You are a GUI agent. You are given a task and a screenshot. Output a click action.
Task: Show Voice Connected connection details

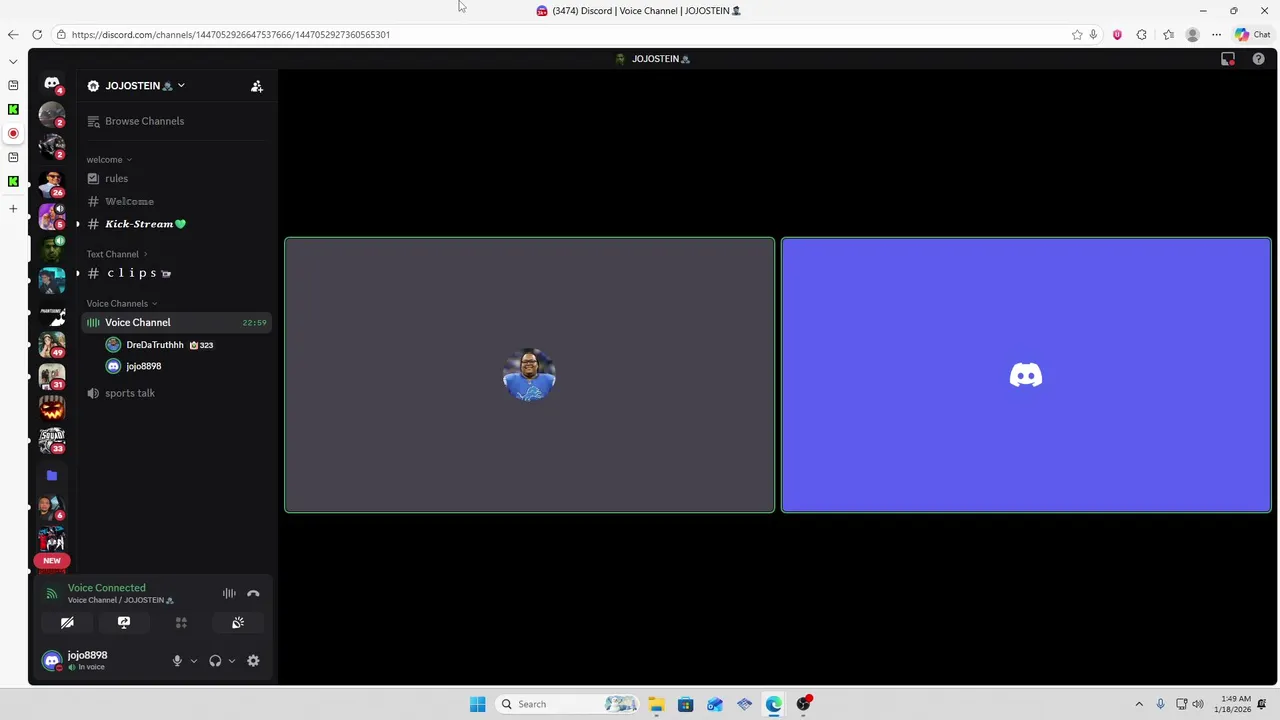(106, 588)
